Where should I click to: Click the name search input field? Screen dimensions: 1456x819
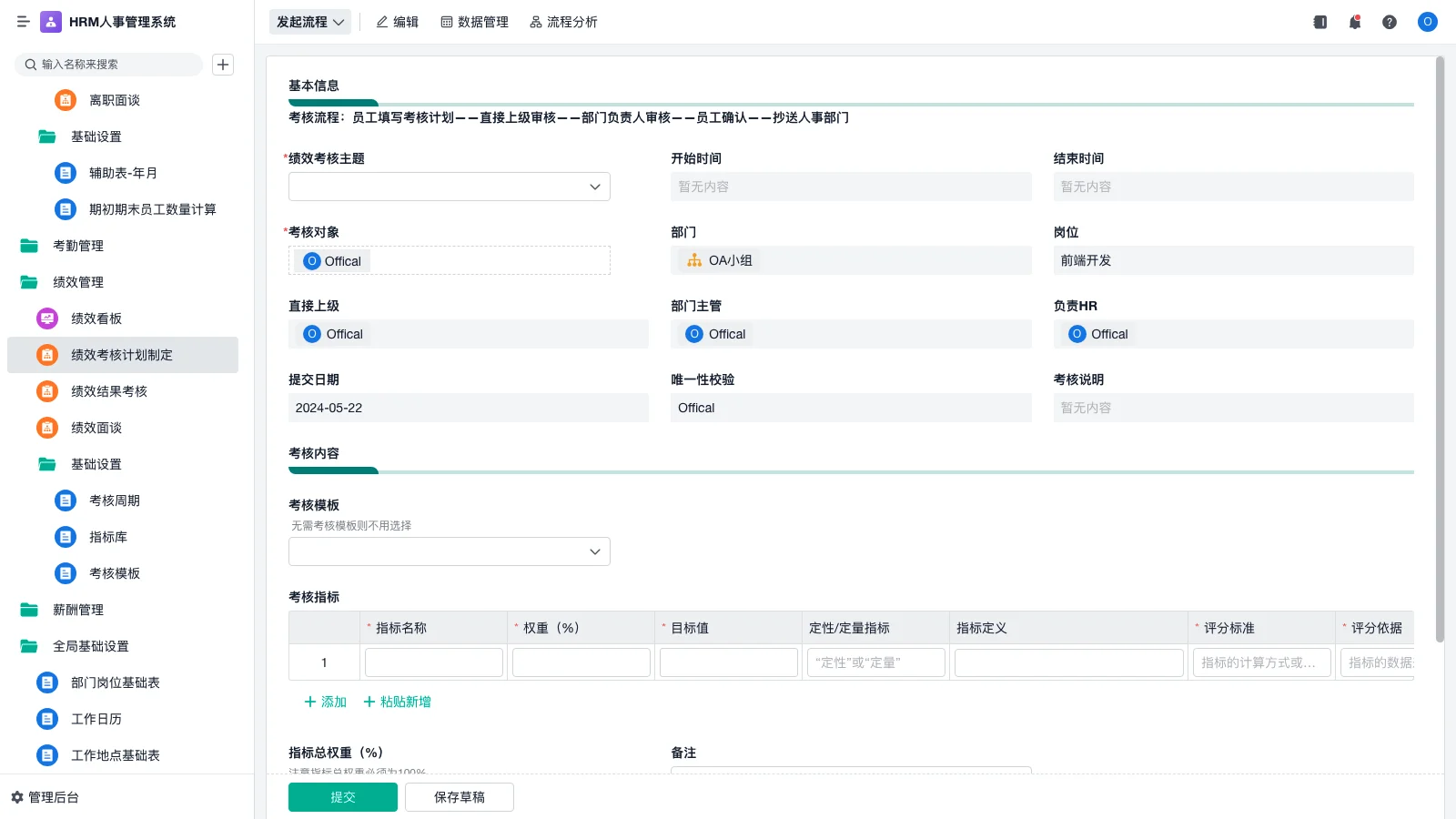[x=109, y=64]
